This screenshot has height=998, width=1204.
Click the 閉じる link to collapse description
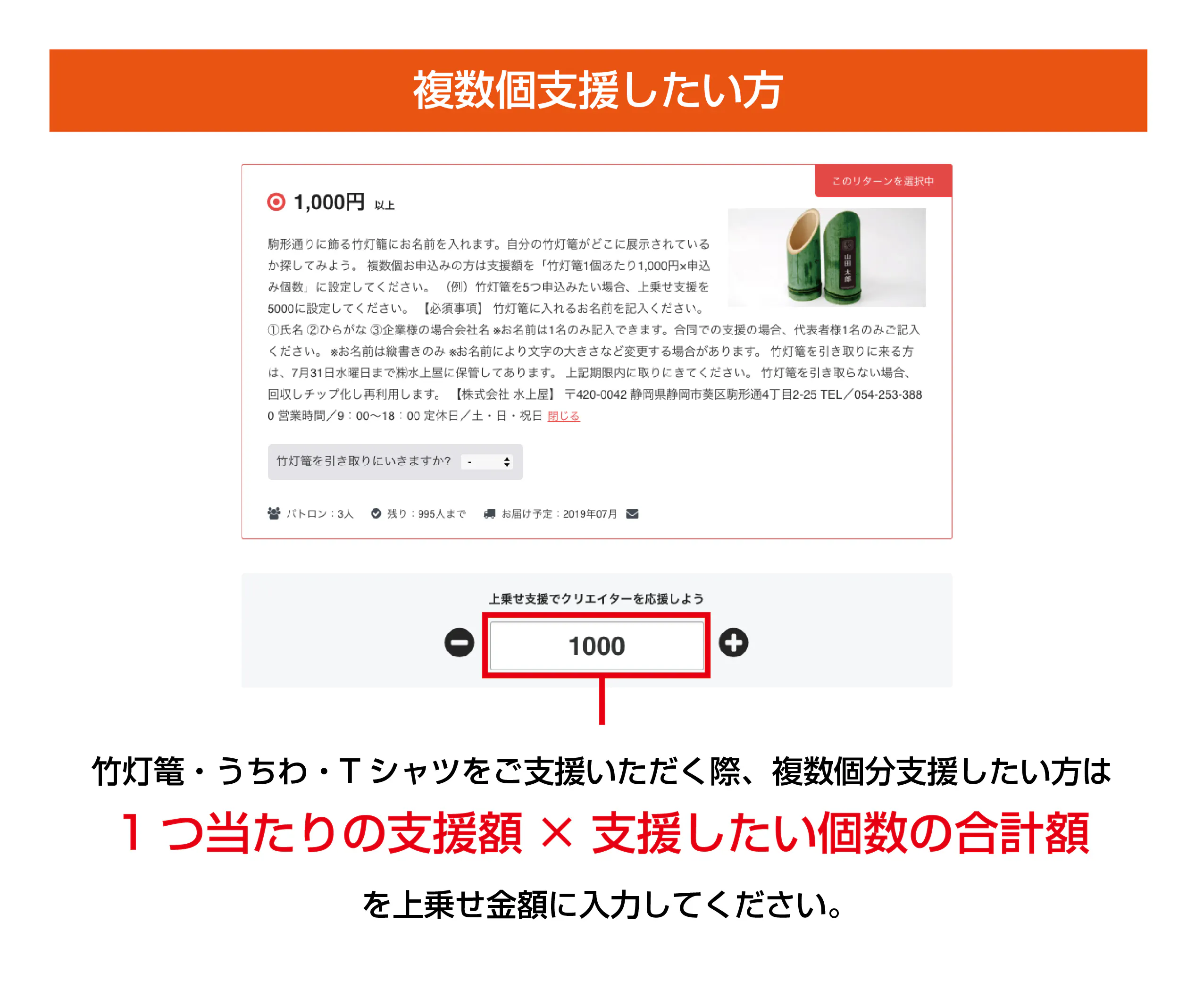tap(564, 416)
